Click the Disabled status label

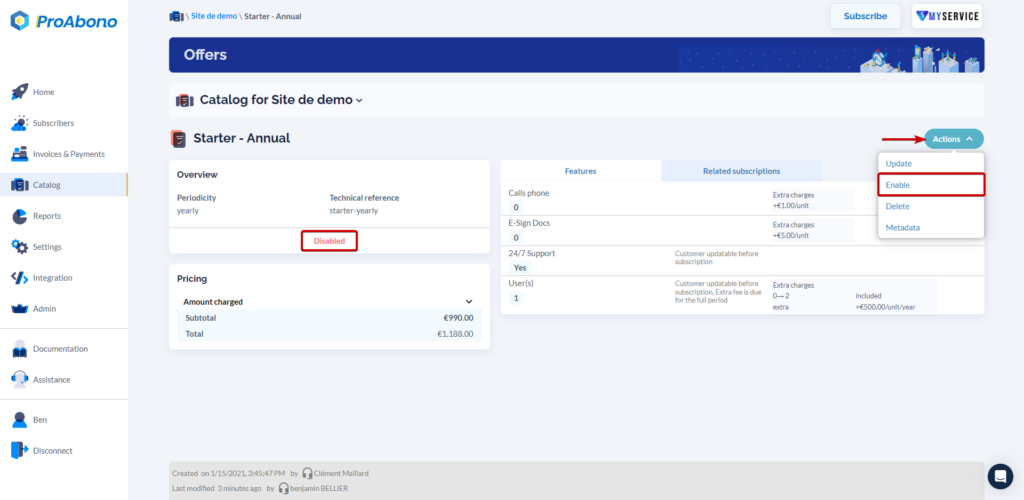tap(329, 241)
